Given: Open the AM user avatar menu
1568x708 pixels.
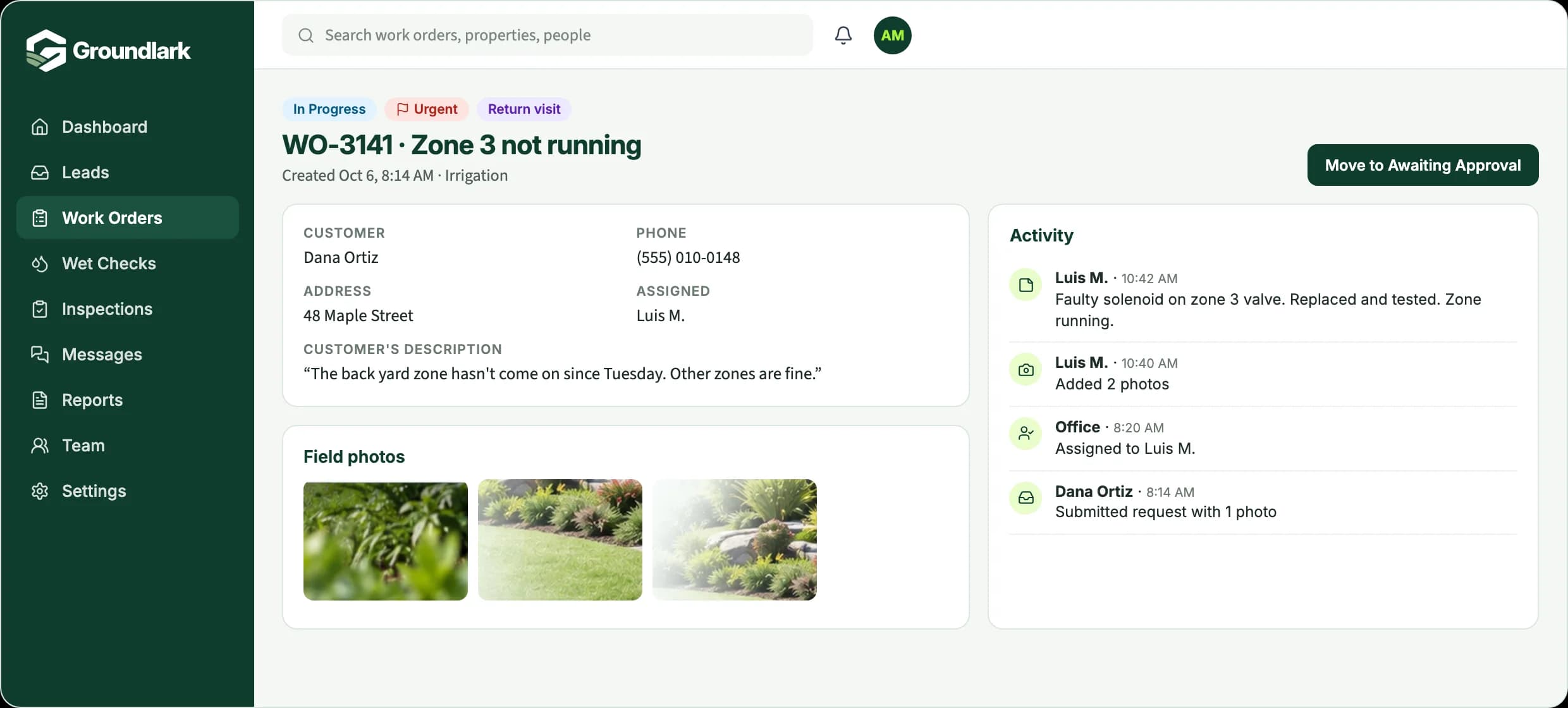Looking at the screenshot, I should 892,35.
